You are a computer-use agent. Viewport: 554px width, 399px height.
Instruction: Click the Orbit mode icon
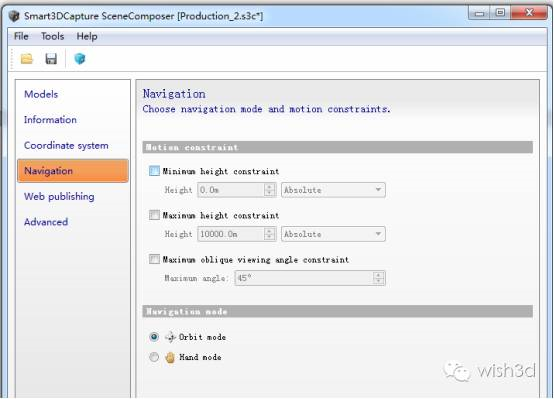point(170,337)
